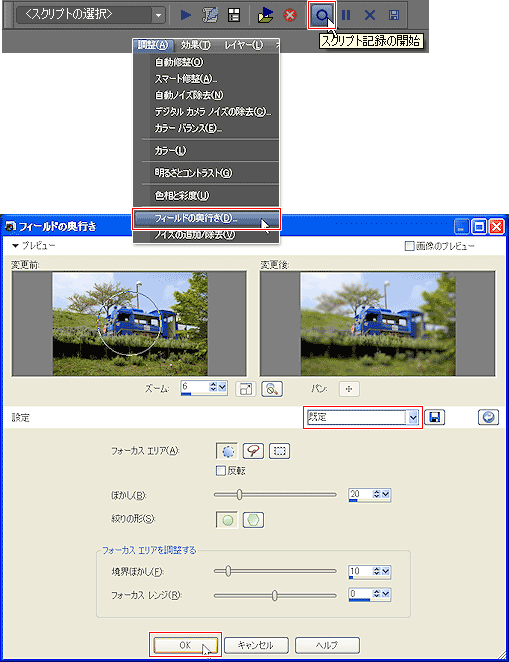Open the 調整(A) menu

152,45
